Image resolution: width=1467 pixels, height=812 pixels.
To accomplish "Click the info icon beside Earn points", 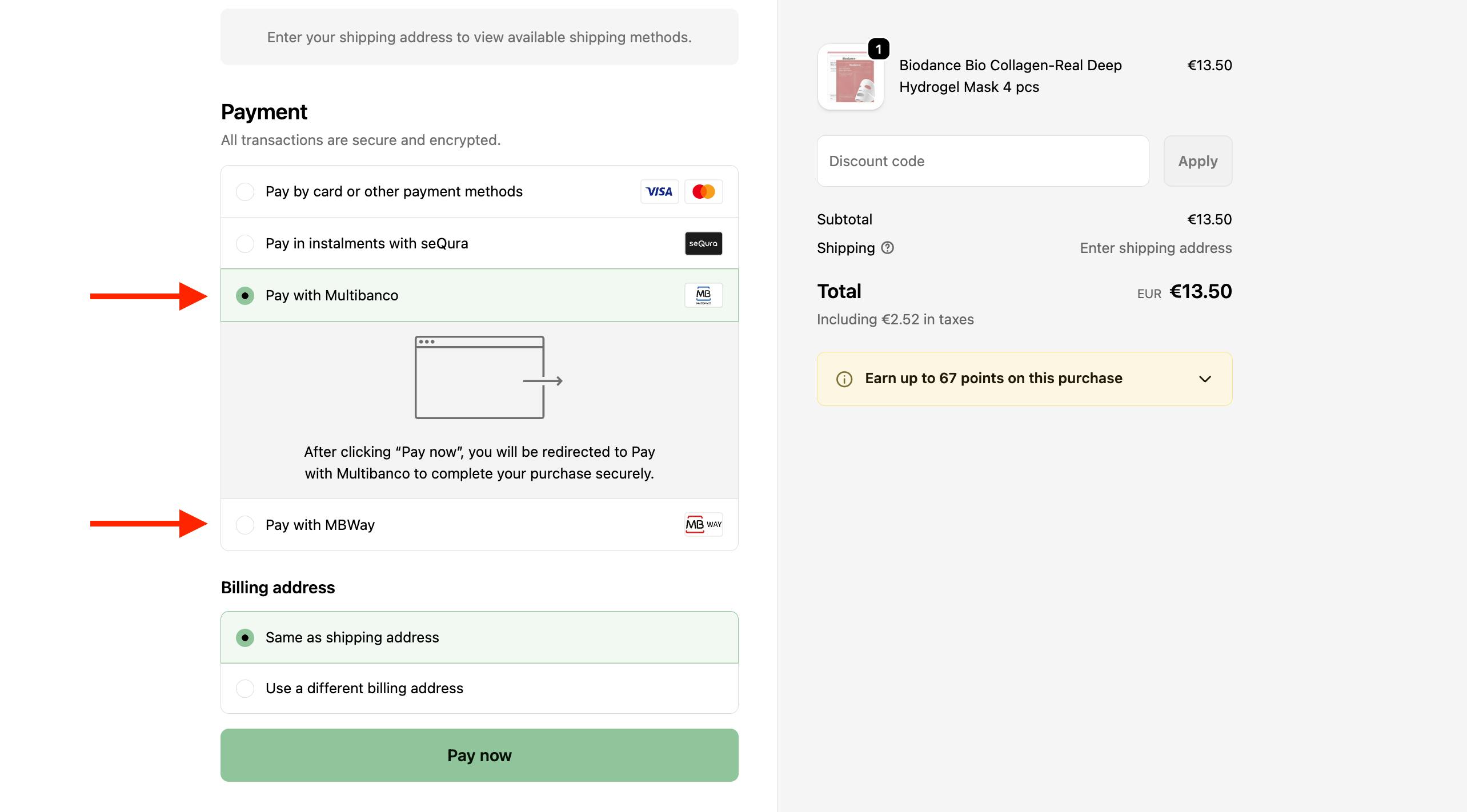I will click(844, 379).
